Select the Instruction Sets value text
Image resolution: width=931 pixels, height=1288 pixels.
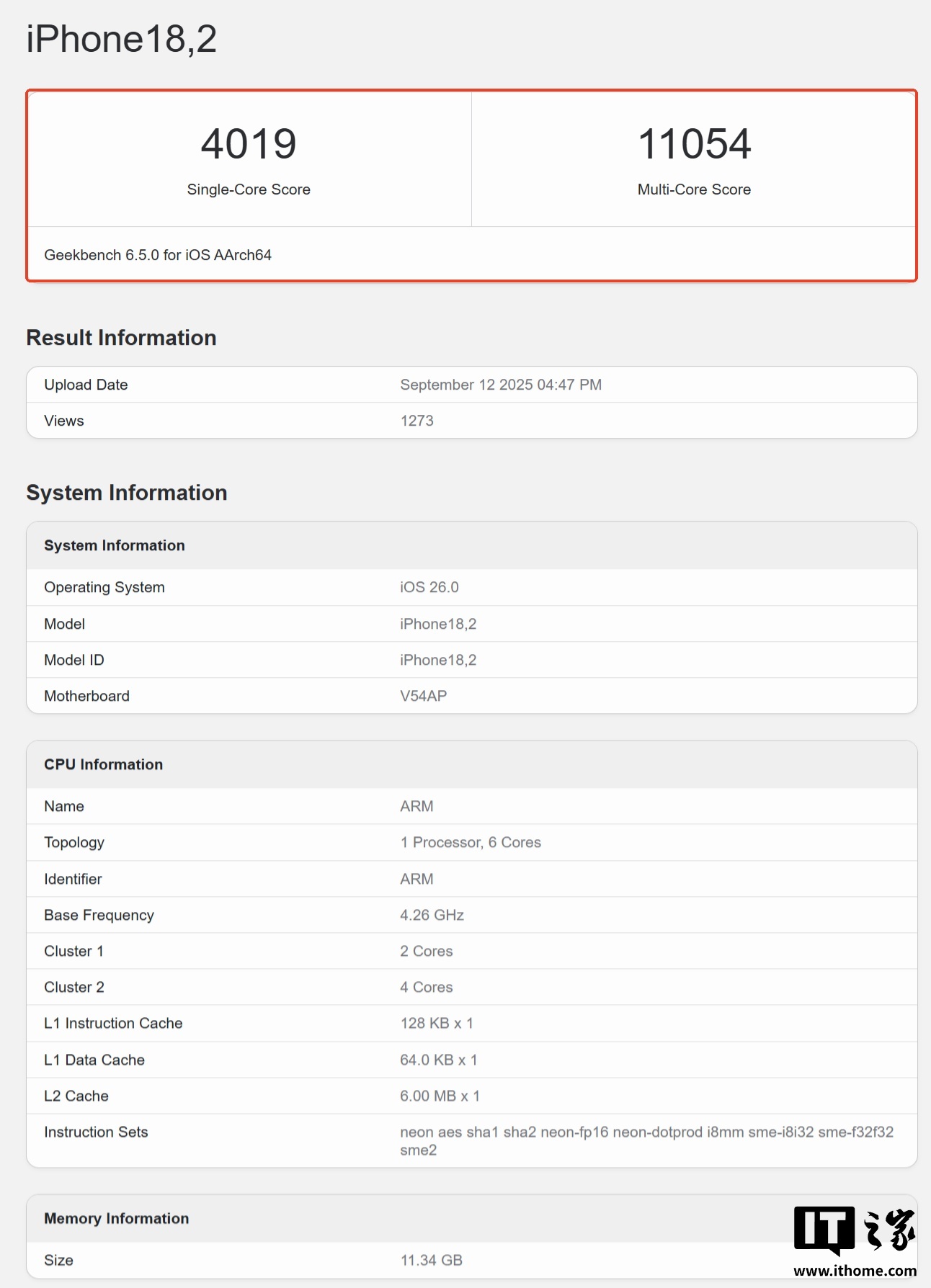646,1132
